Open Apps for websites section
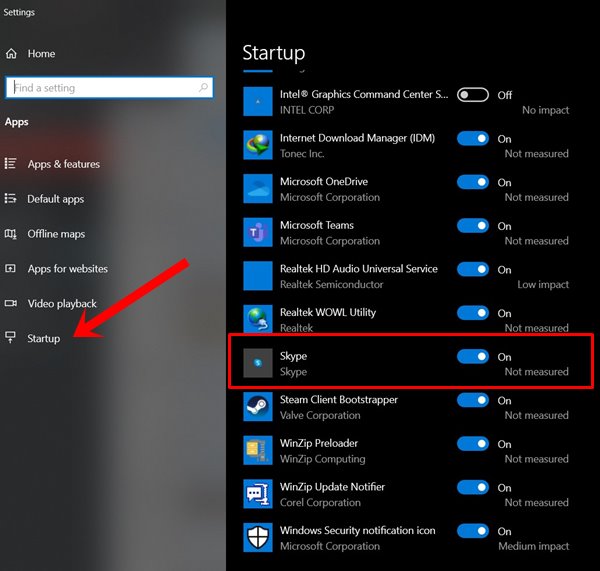 click(68, 269)
